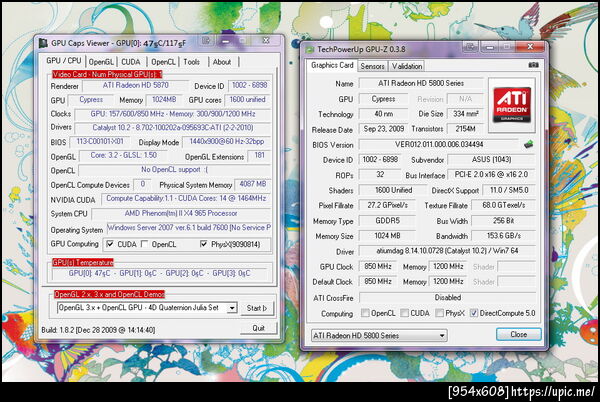Click the BIOS save chip icon in GPU-Z
This screenshot has width=600, height=402.
[x=528, y=144]
